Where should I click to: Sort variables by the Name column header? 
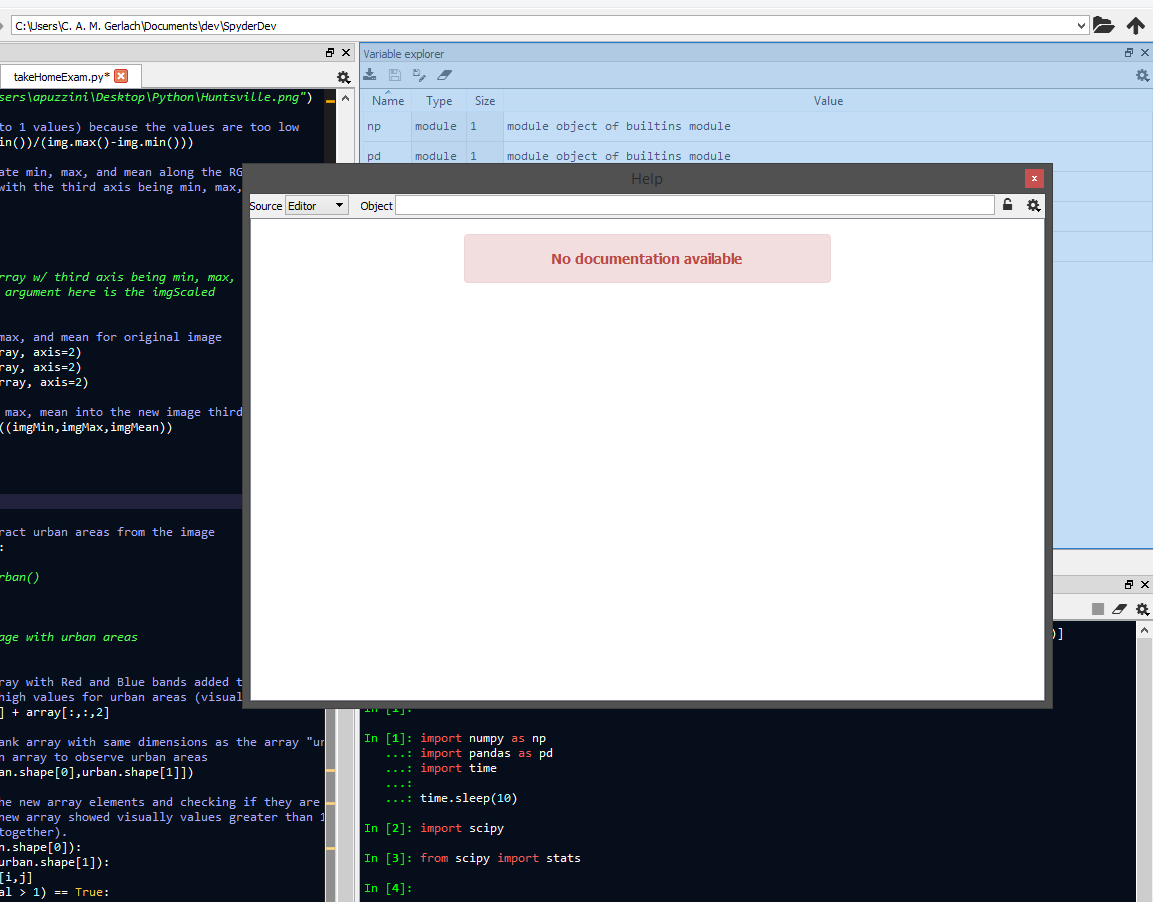coord(386,100)
